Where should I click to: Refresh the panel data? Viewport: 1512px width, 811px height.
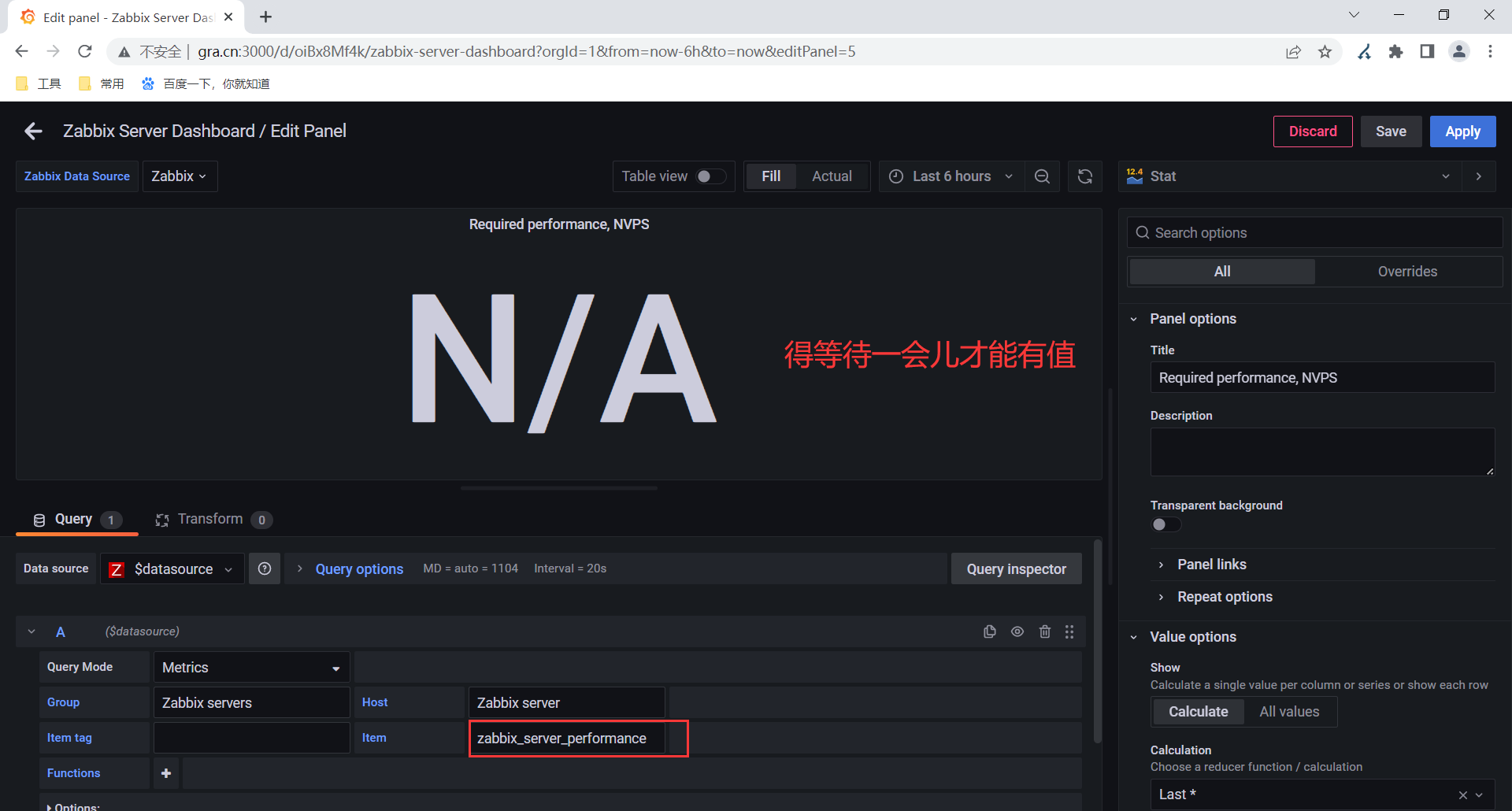(1084, 176)
